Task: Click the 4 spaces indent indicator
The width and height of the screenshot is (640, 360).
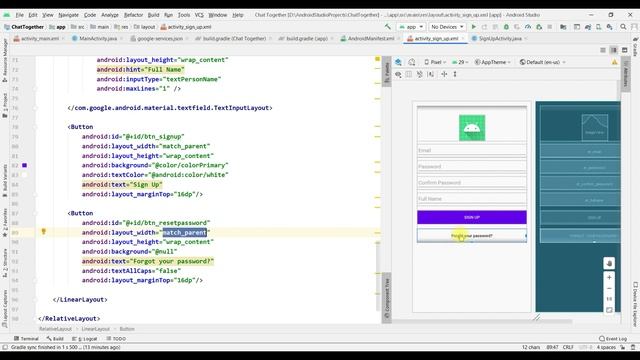Action: coord(606,347)
